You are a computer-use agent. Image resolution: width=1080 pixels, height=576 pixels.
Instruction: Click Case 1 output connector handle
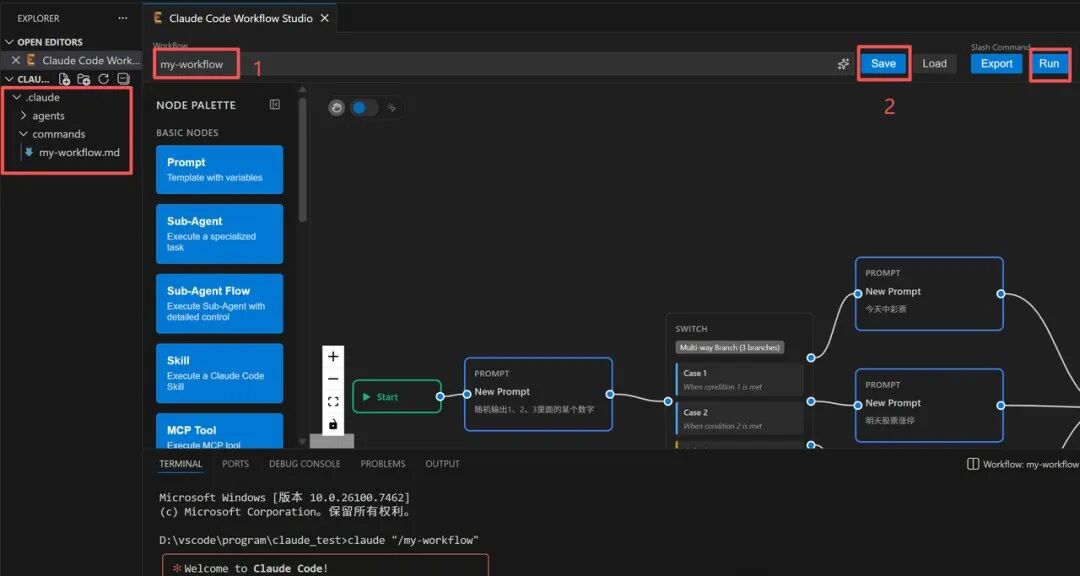coord(811,358)
